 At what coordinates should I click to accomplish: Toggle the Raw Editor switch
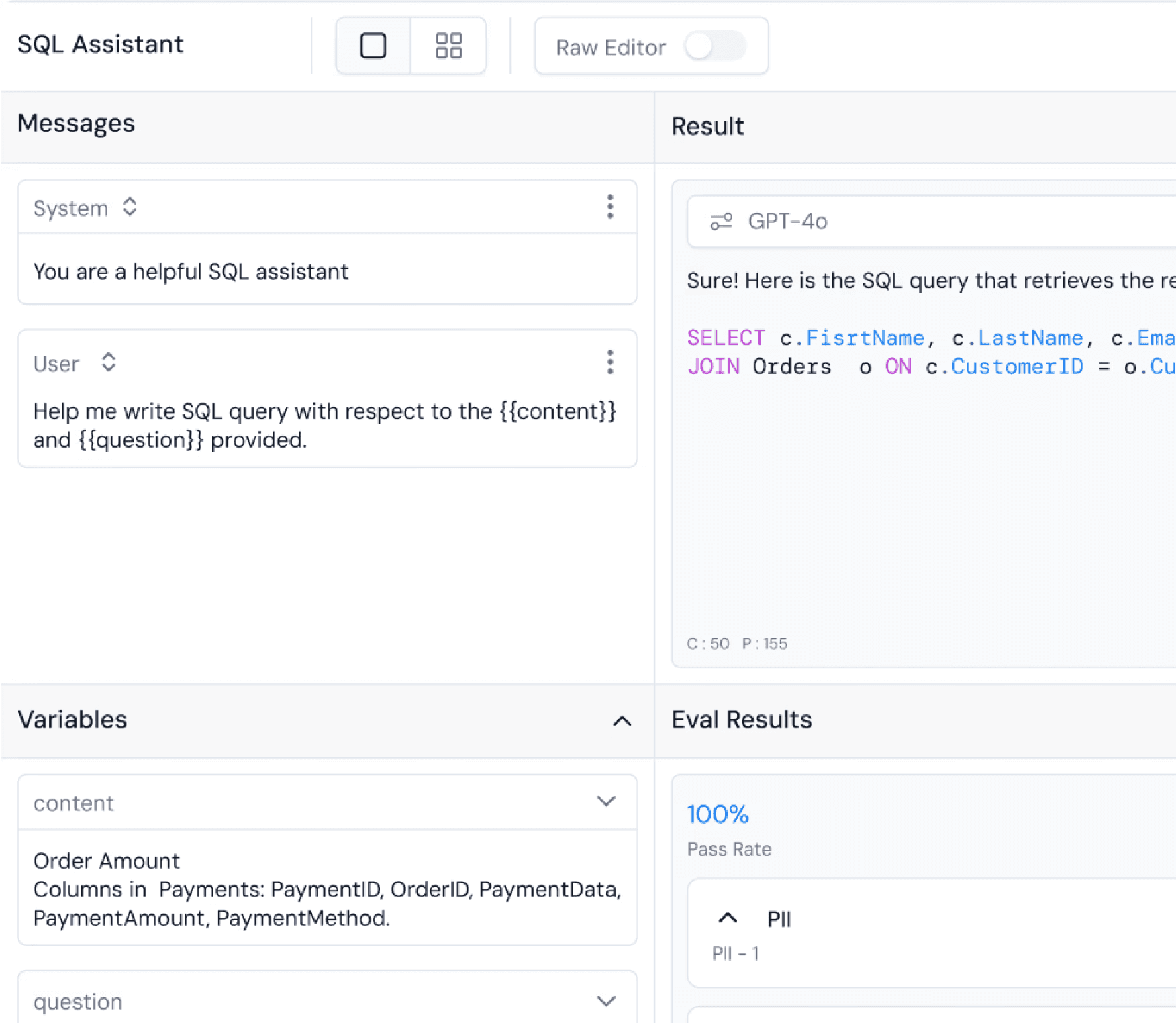[715, 47]
